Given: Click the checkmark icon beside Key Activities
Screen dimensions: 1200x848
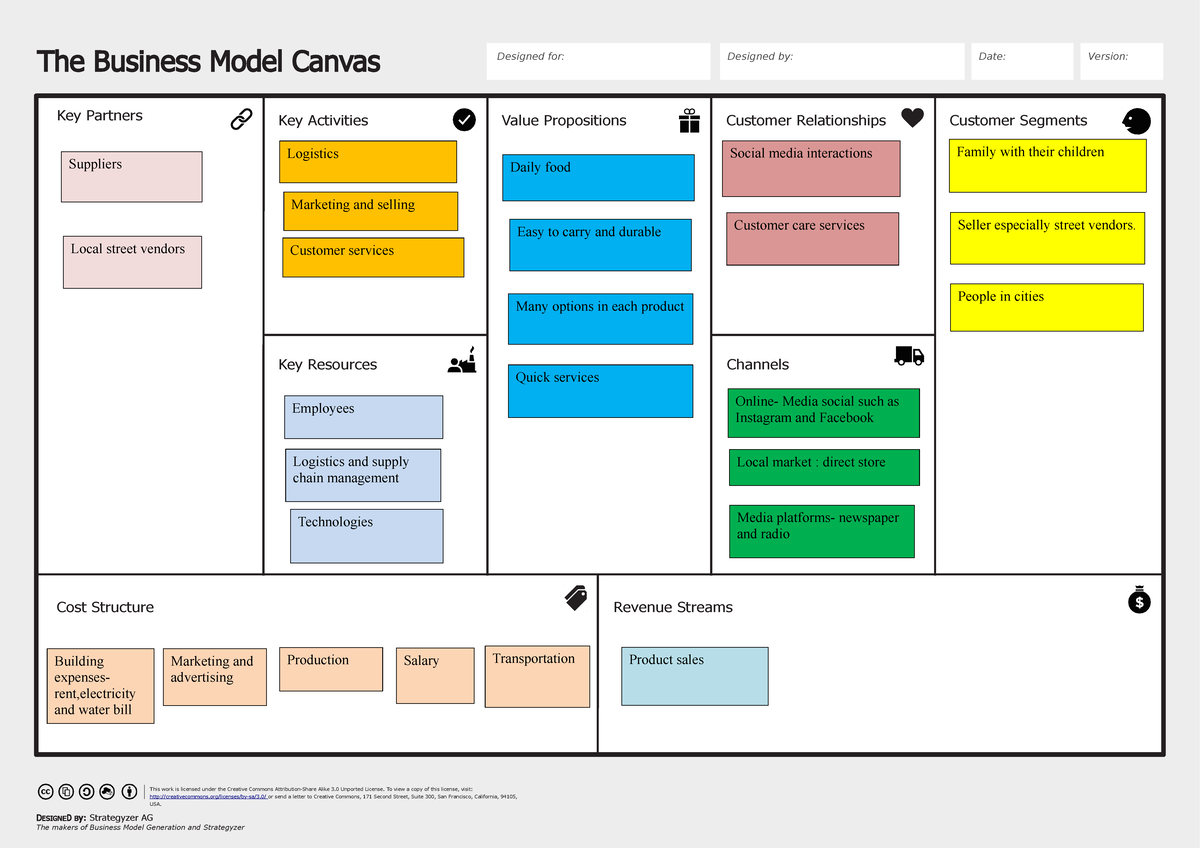Looking at the screenshot, I should point(464,120).
